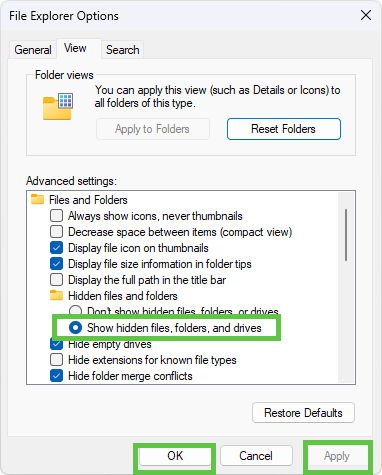Check Decrease space between items option
This screenshot has width=382, height=475.
56,232
